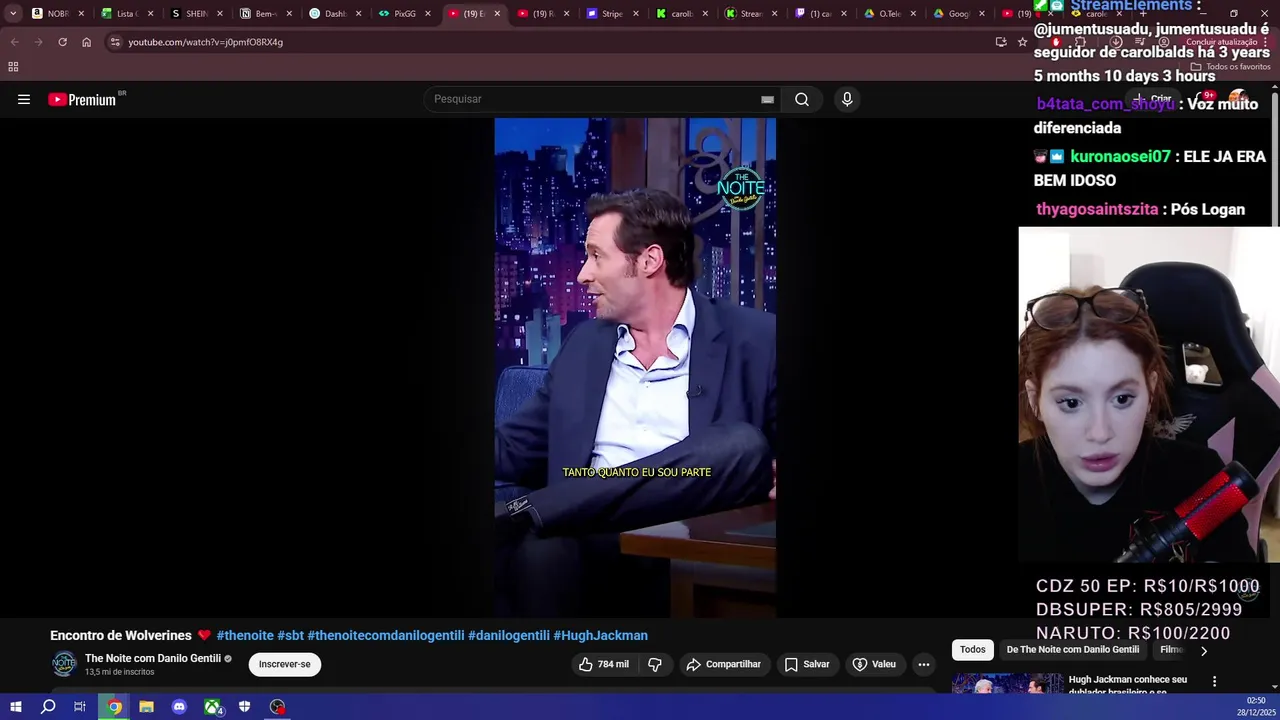Viewport: 1280px width, 720px height.
Task: Open The Noite channel avatar
Action: pos(64,664)
